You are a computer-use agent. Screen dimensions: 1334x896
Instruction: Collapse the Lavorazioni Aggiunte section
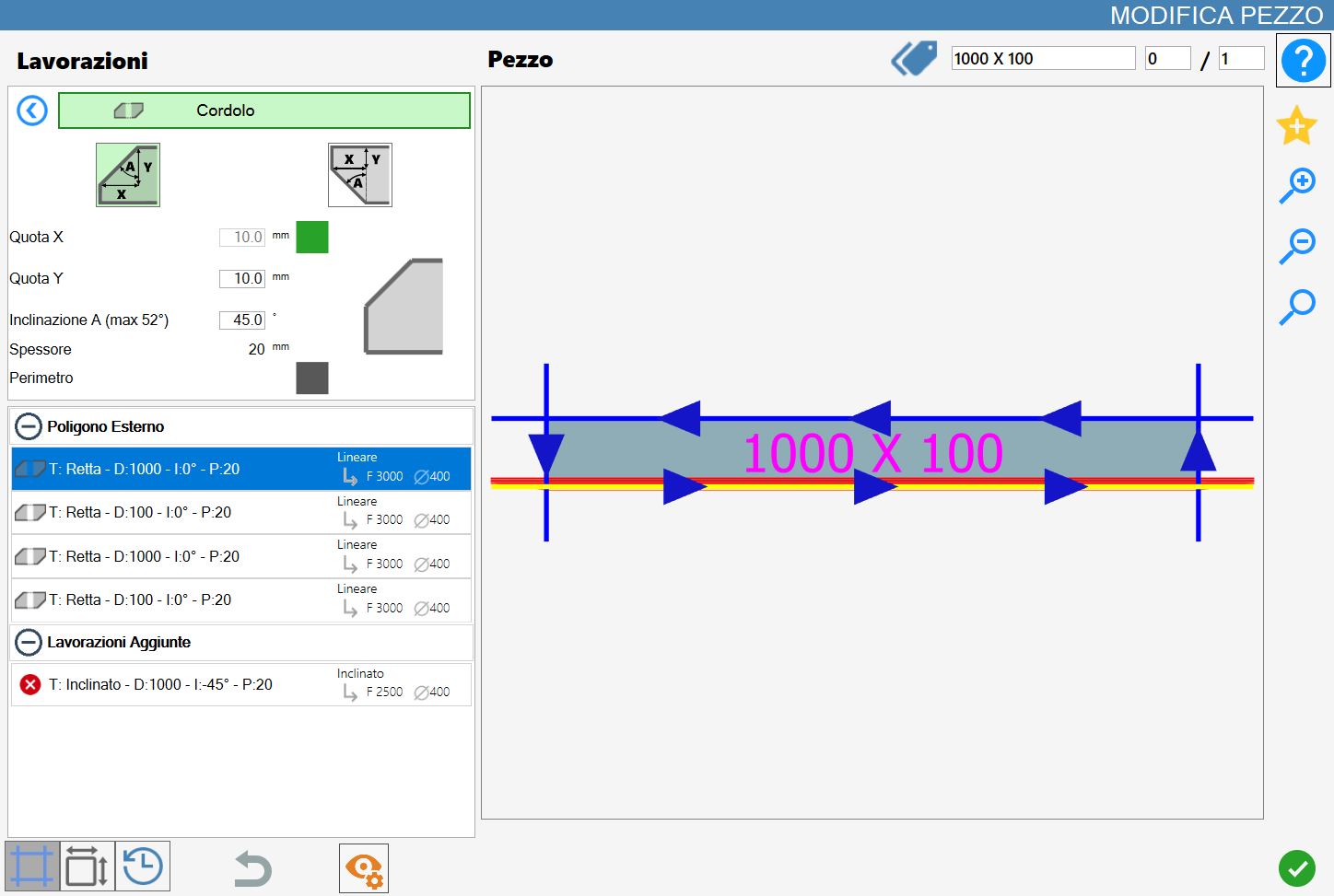click(x=29, y=642)
